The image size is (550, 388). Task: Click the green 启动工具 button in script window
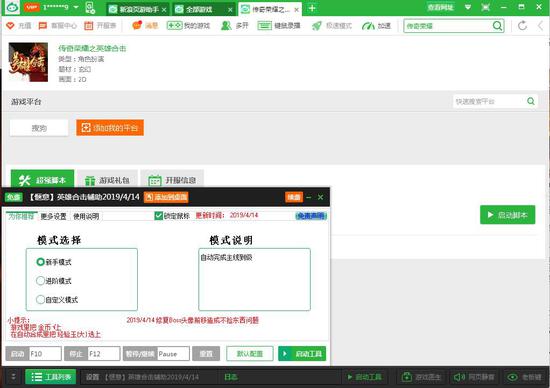click(x=302, y=354)
